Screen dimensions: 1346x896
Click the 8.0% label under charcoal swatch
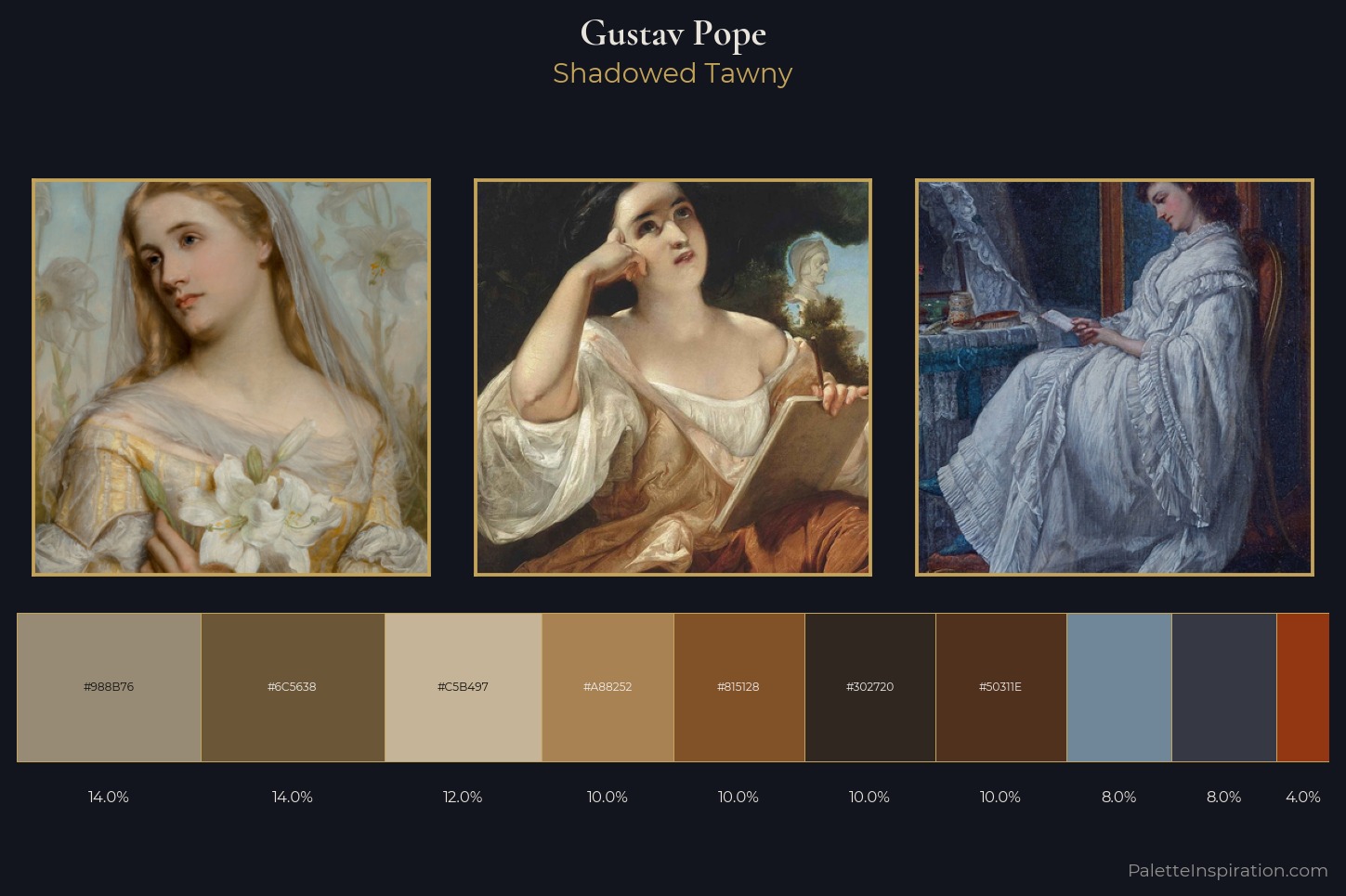[x=1223, y=797]
